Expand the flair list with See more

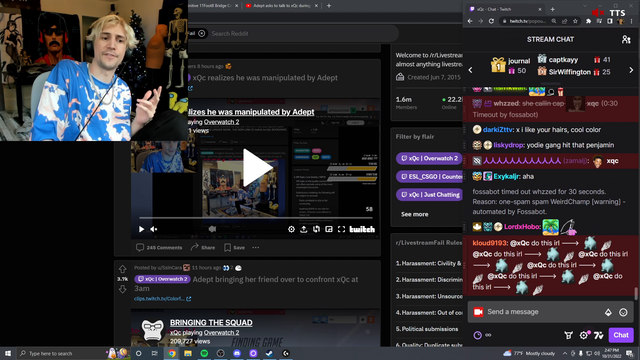click(x=414, y=214)
